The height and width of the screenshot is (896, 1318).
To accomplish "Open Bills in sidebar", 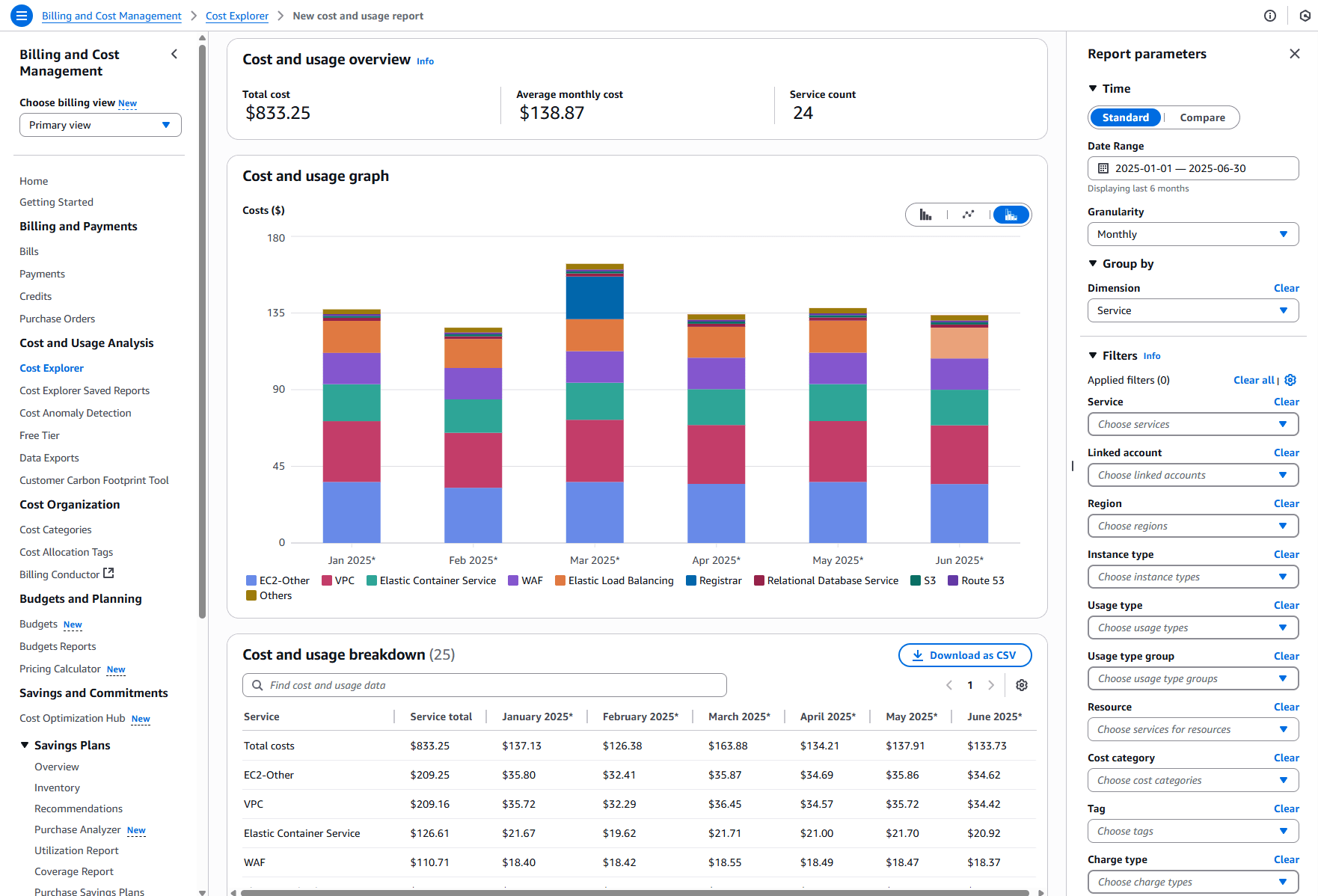I will (x=29, y=251).
